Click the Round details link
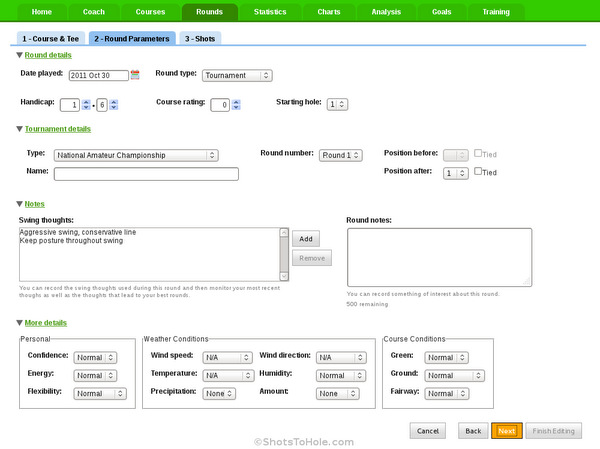600x449 pixels. pos(48,55)
